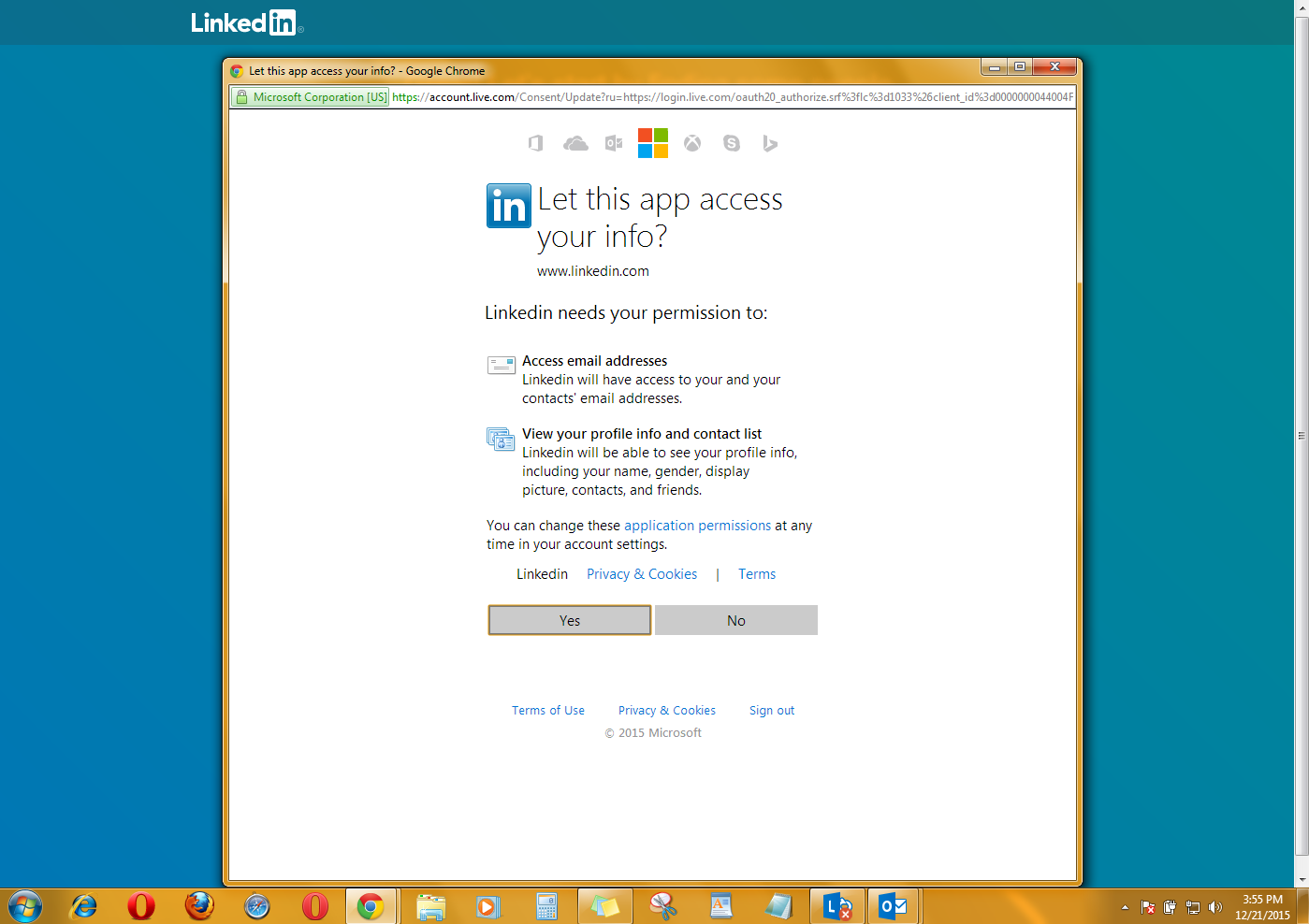Open Windows Media Player from taskbar
The width and height of the screenshot is (1309, 924).
489,906
